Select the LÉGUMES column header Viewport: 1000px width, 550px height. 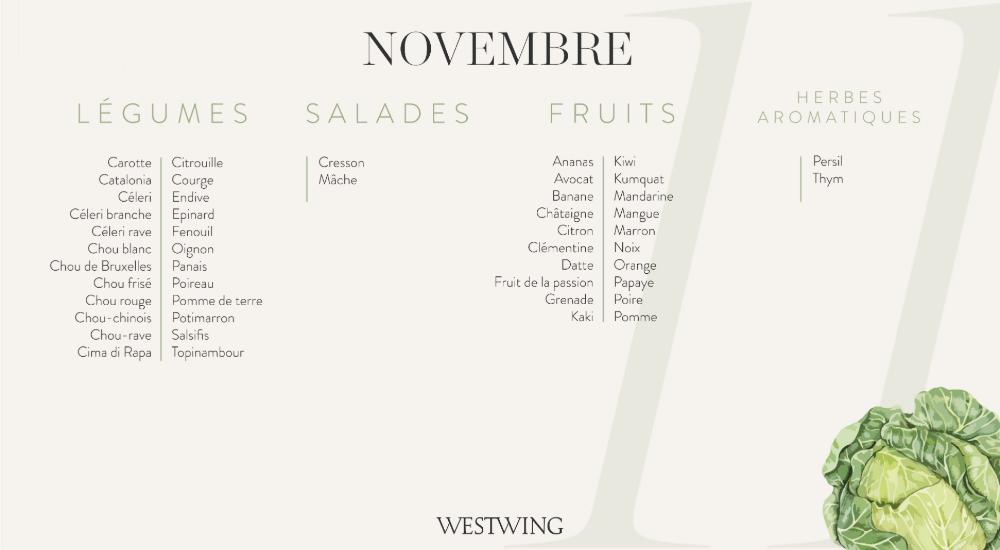[163, 114]
